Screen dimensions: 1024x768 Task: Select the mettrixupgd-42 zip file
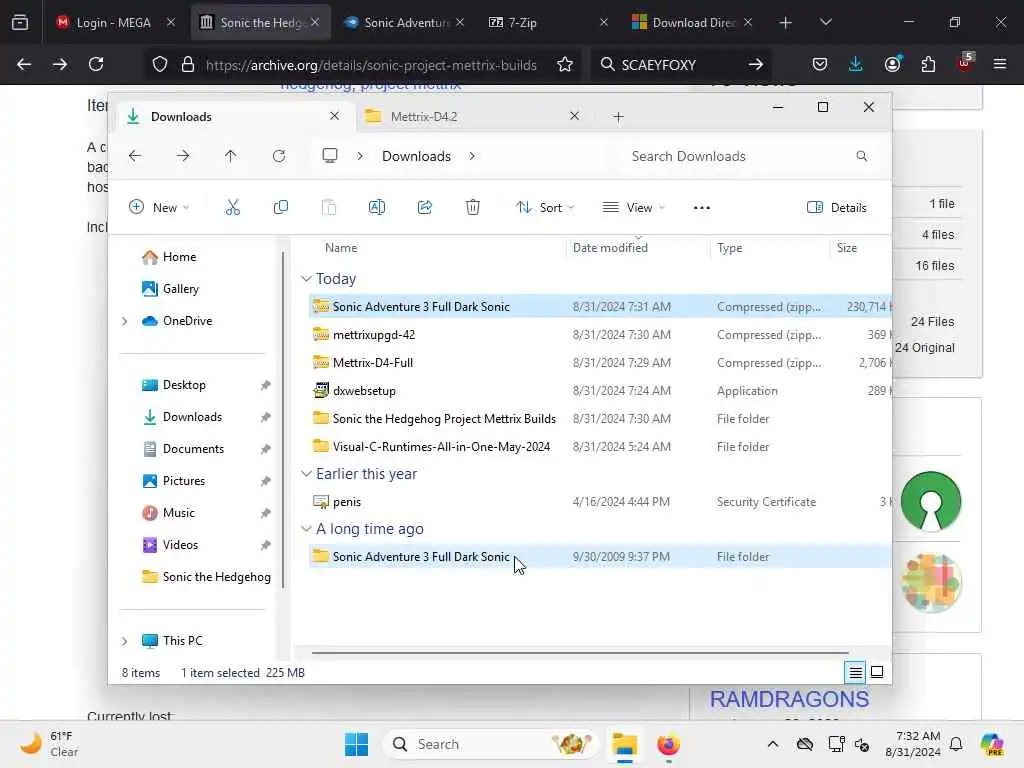(374, 334)
